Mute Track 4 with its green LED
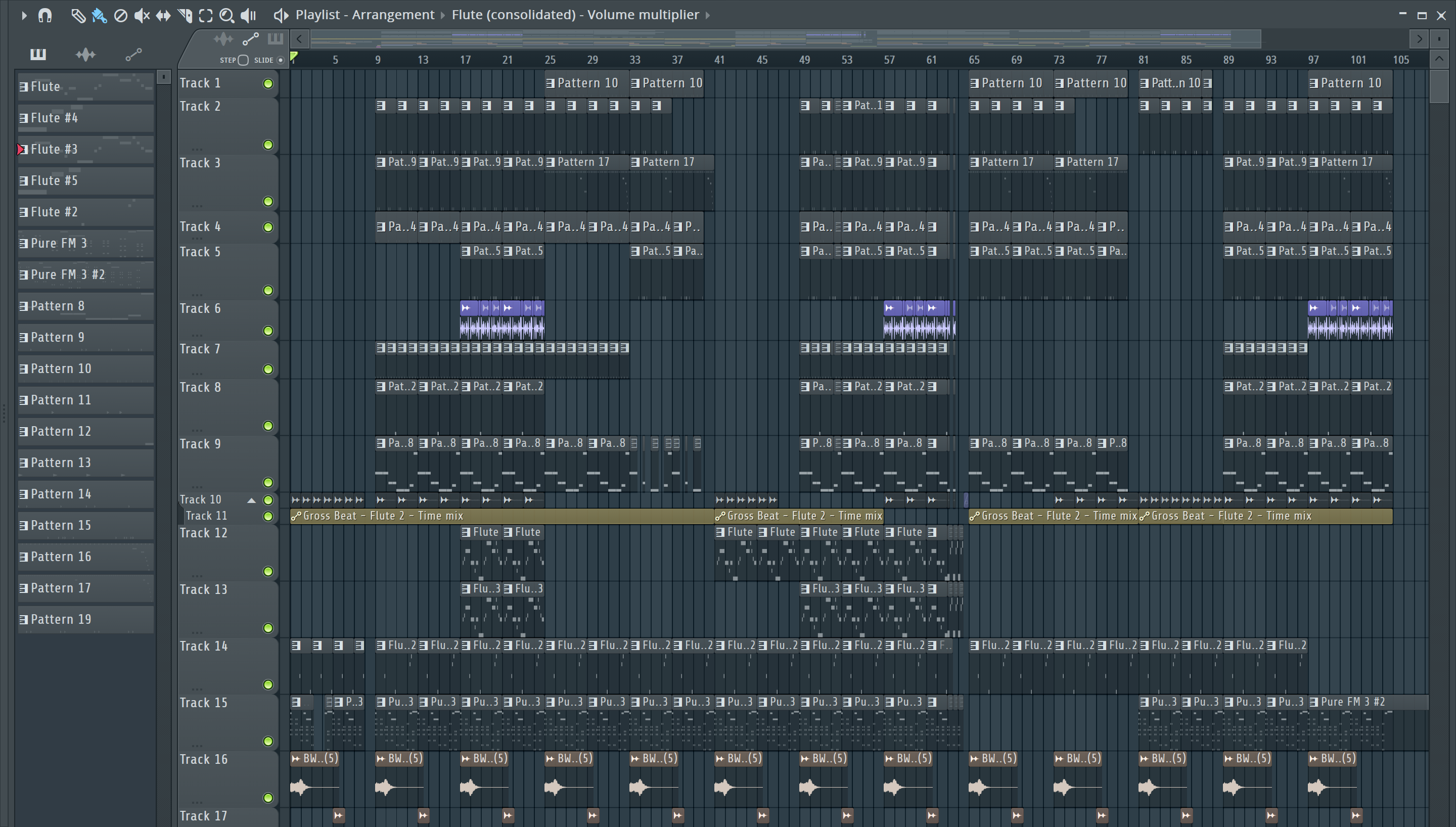Viewport: 1456px width, 827px height. coord(268,227)
